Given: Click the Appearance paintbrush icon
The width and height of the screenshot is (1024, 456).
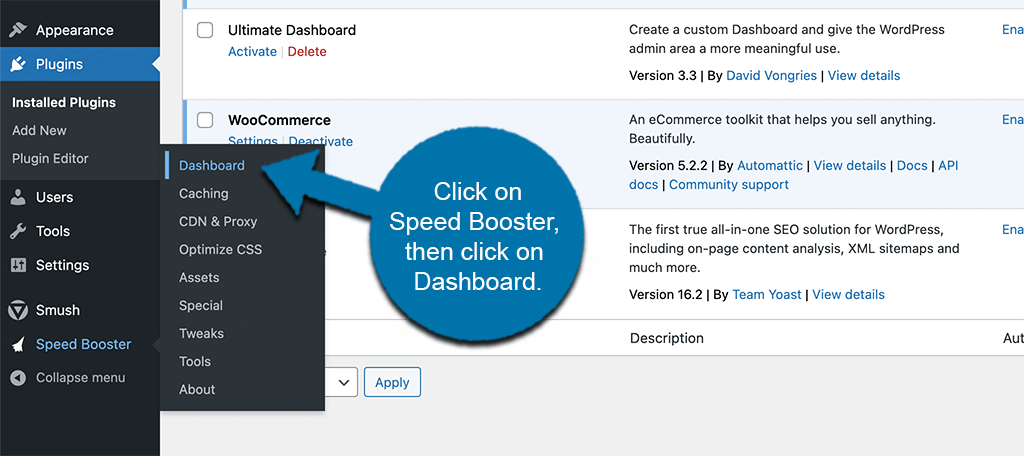Looking at the screenshot, I should pos(18,30).
